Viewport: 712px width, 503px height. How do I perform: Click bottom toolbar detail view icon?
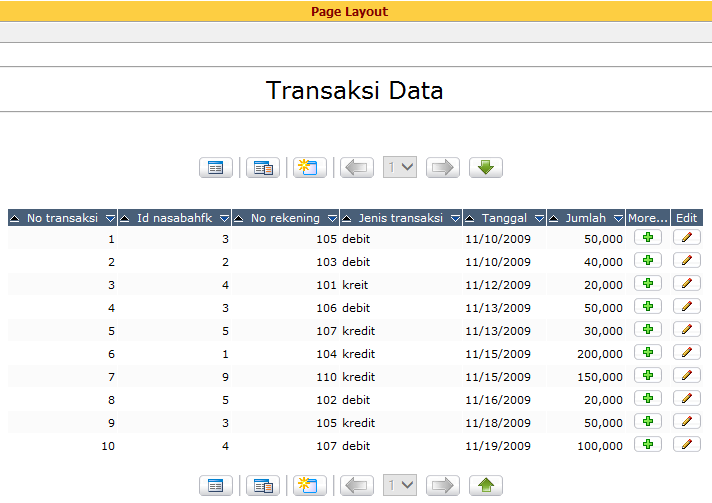263,485
